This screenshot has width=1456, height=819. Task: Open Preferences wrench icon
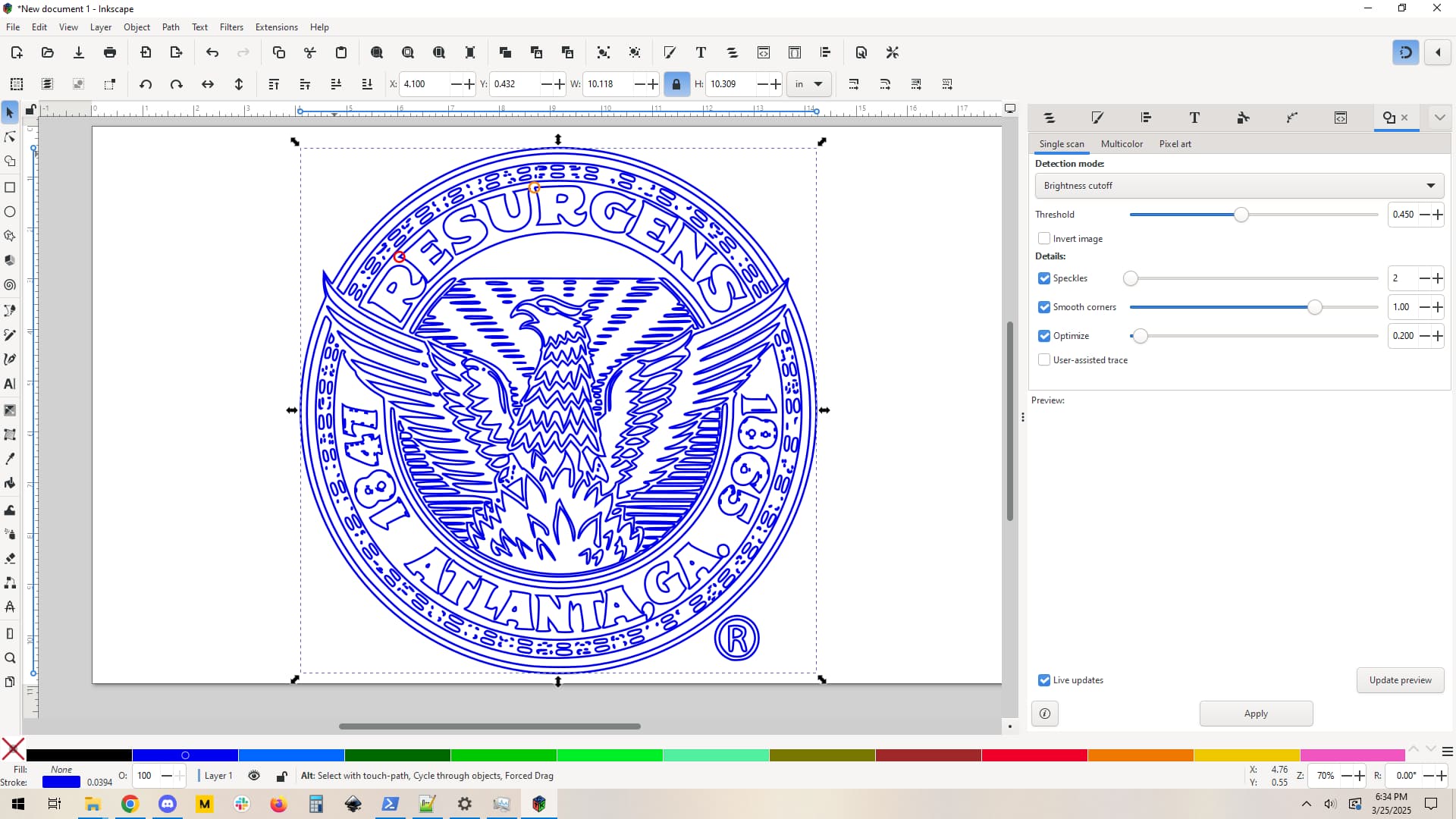tap(893, 52)
